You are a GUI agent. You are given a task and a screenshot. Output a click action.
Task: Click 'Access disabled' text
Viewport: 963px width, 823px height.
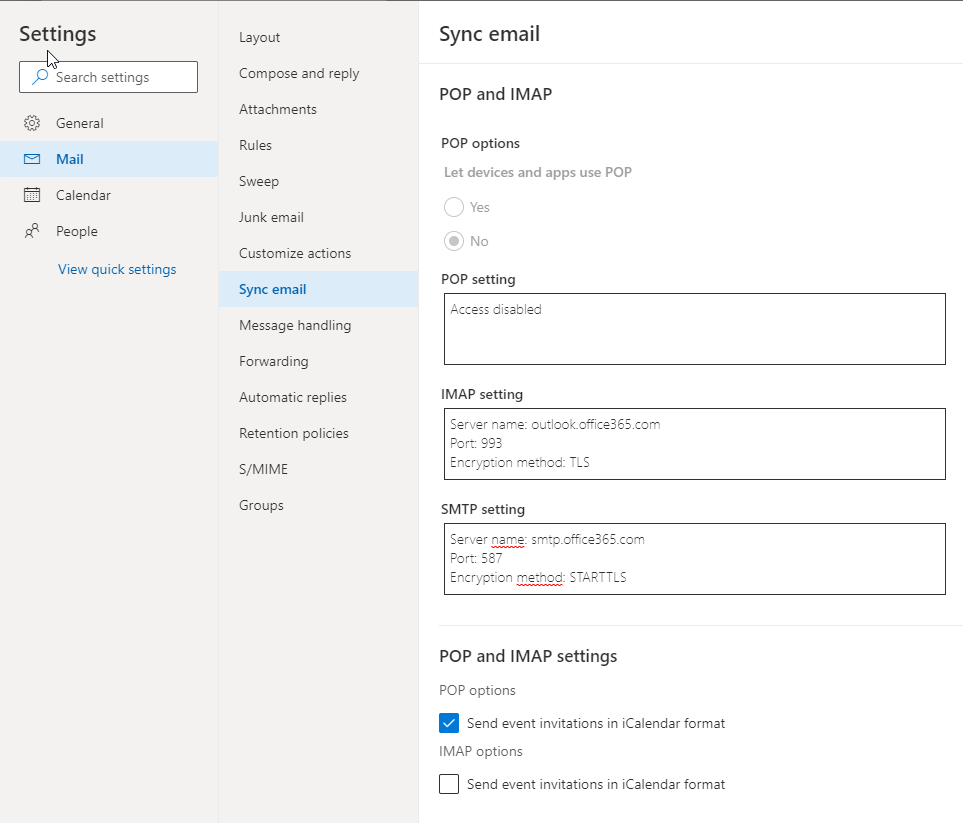point(496,309)
